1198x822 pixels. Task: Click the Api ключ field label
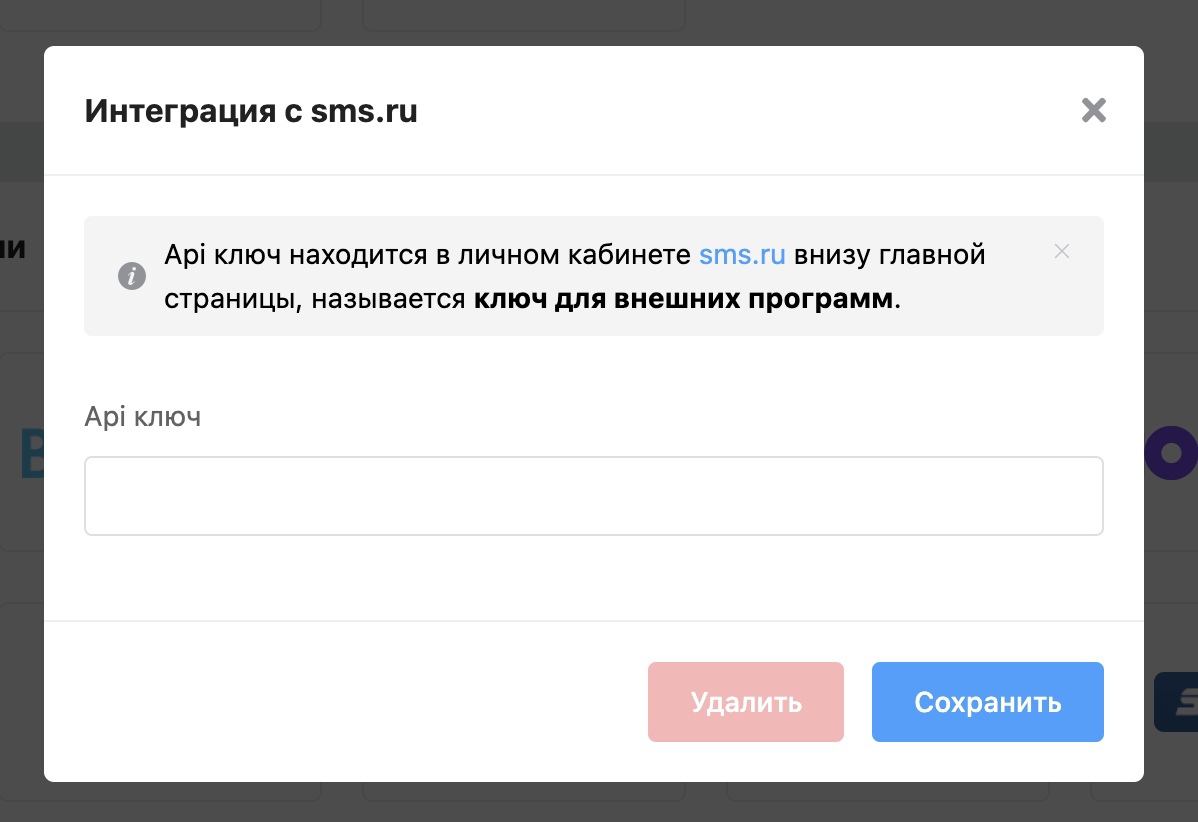(143, 416)
